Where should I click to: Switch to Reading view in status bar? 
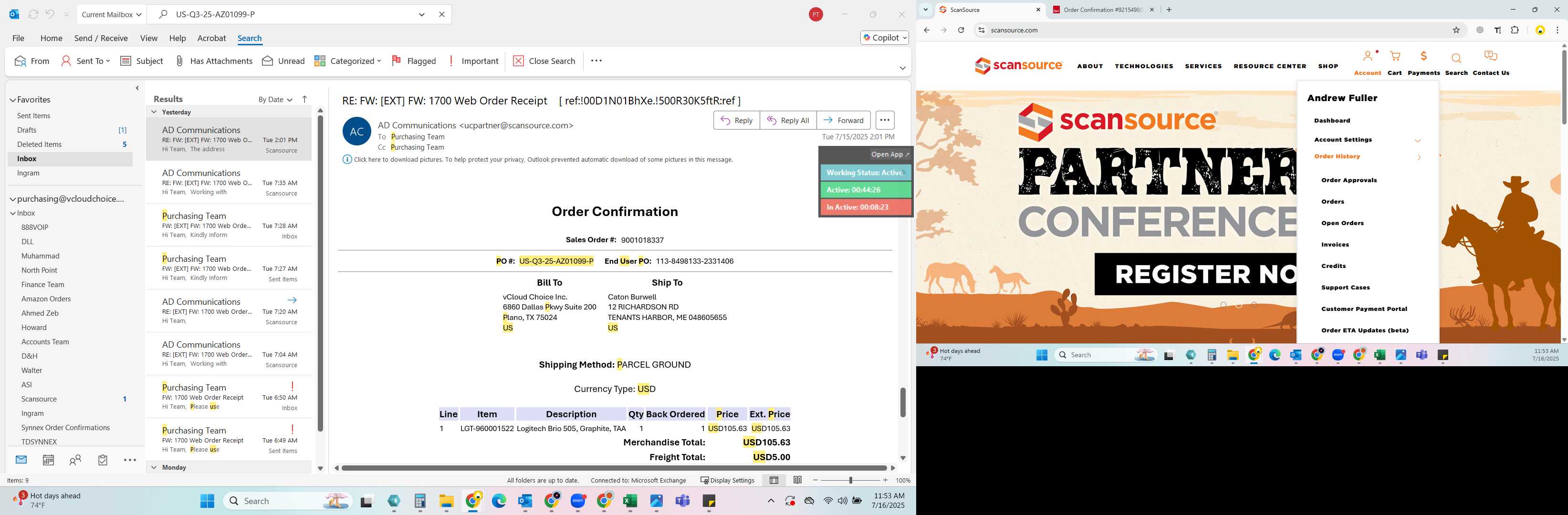(797, 480)
